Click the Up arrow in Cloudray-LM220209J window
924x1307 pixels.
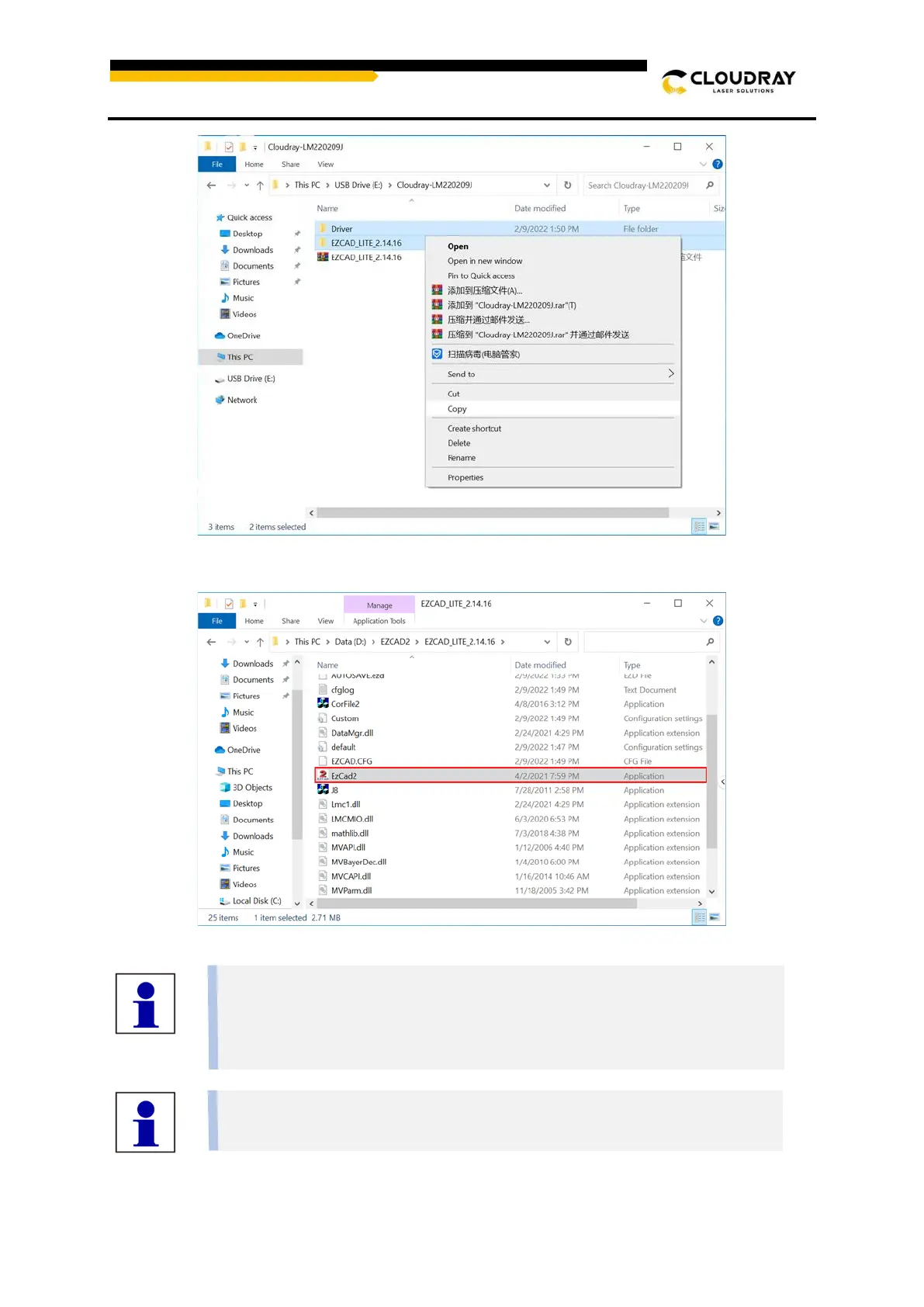point(260,185)
